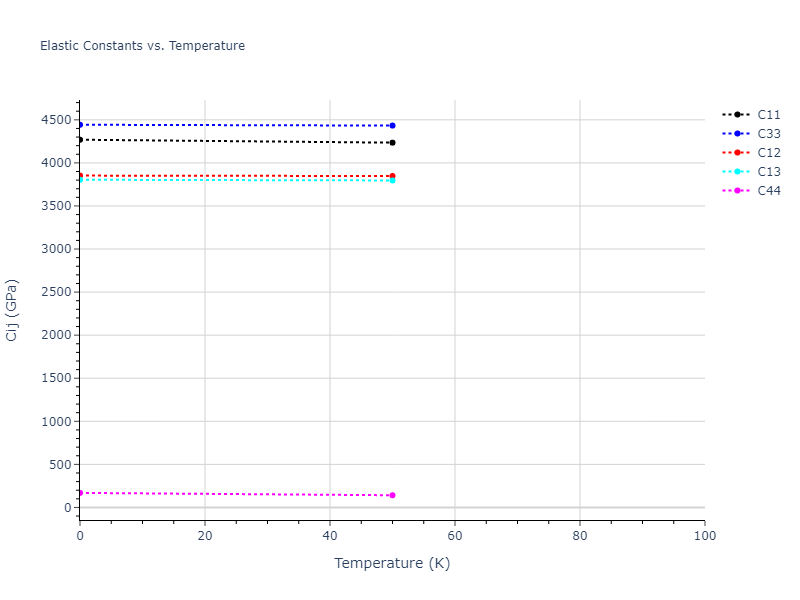The height and width of the screenshot is (600, 800).
Task: Click the magenta C44 point at 0 K
Action: click(80, 493)
